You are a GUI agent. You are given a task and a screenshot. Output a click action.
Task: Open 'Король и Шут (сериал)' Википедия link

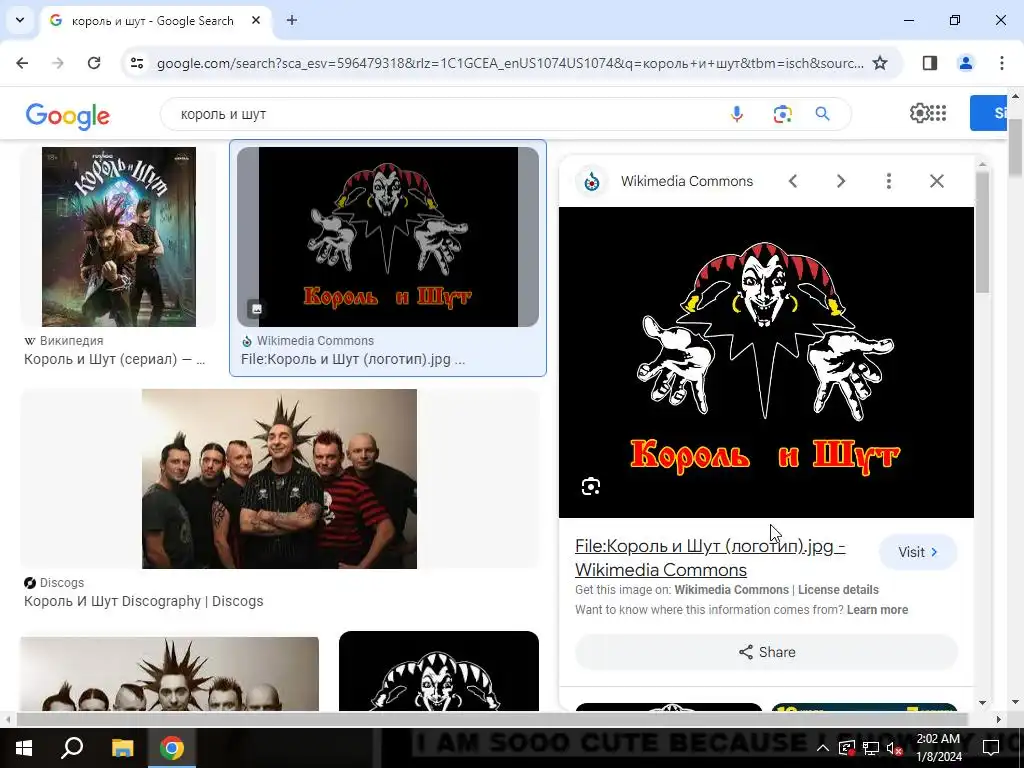[114, 359]
